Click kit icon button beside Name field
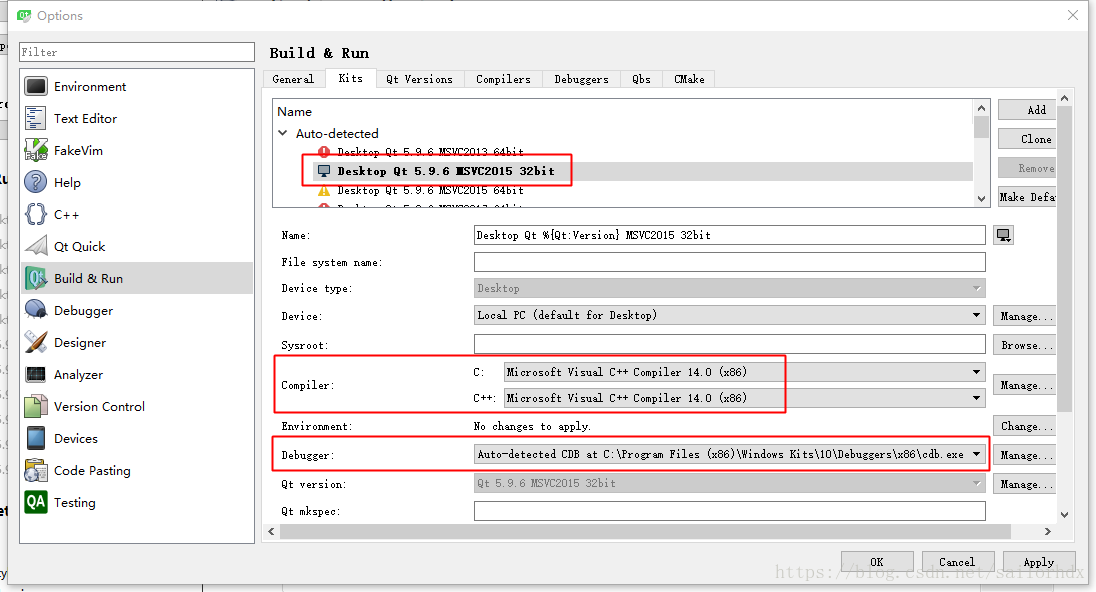1096x592 pixels. pos(1004,236)
